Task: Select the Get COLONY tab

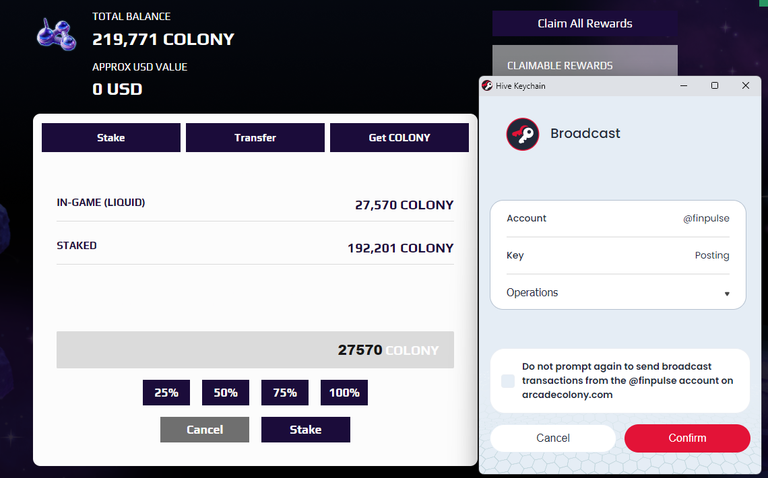Action: [x=399, y=138]
